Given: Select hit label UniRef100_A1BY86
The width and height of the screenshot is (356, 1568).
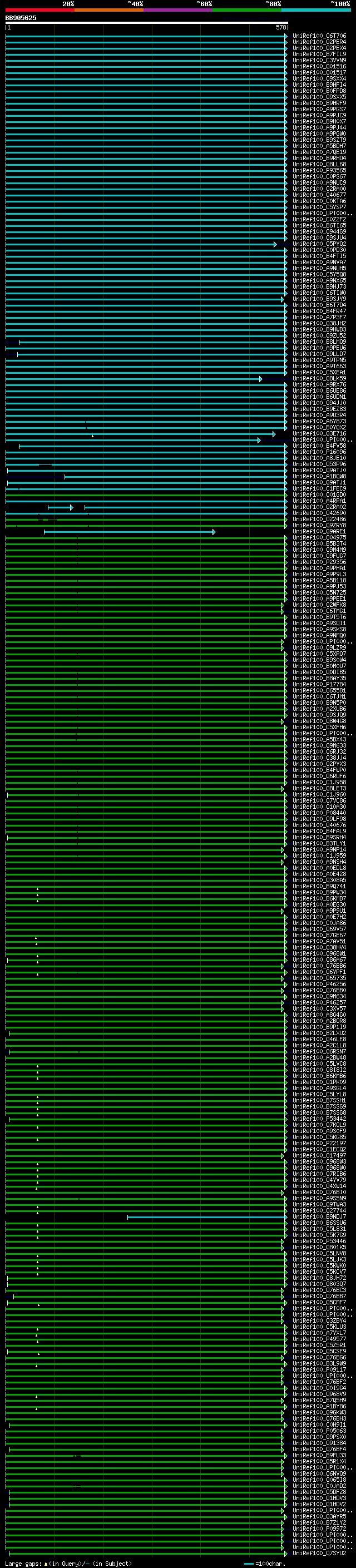Looking at the screenshot, I should [319, 1407].
